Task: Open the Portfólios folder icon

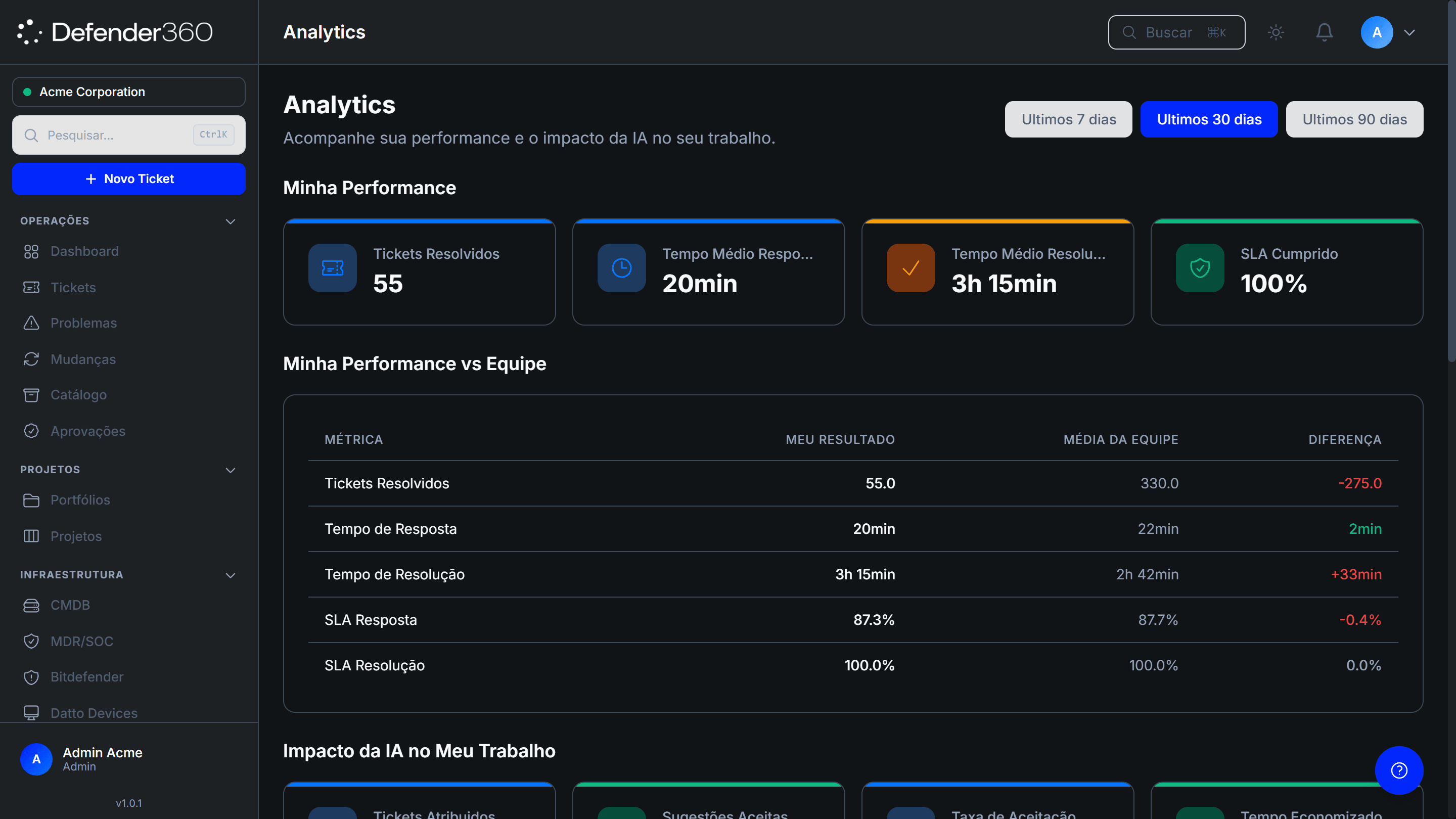Action: [32, 500]
